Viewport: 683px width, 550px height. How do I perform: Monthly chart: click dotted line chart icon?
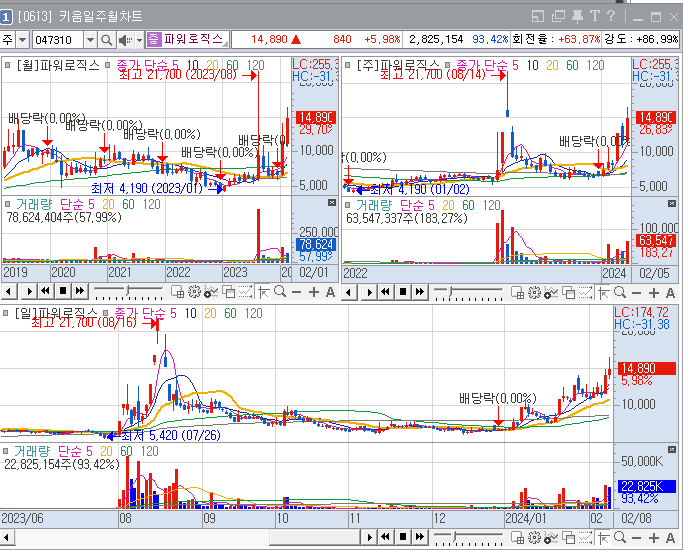(x=245, y=292)
